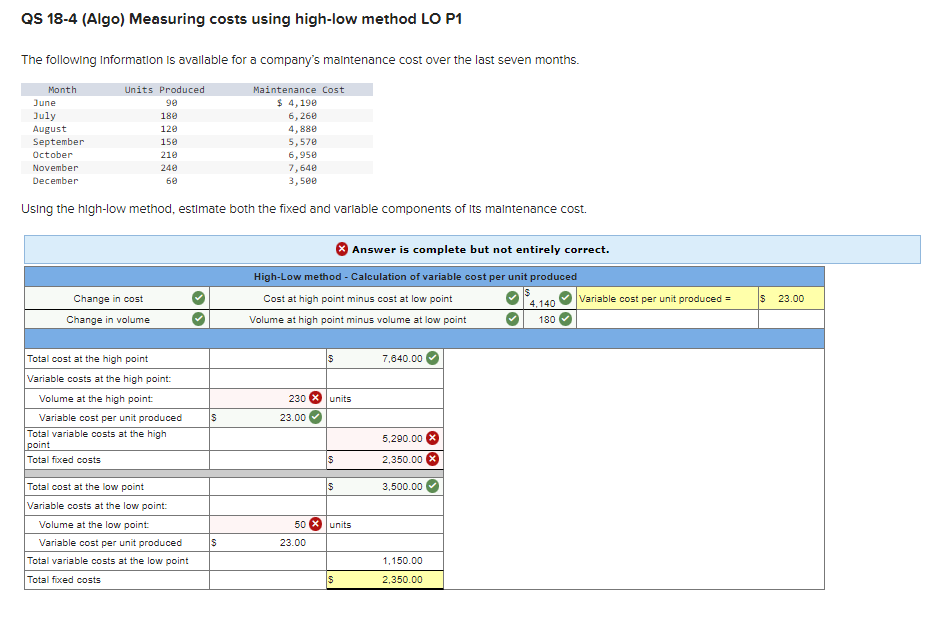This screenshot has width=949, height=632.
Task: Click the 'June' month entry
Action: point(44,103)
